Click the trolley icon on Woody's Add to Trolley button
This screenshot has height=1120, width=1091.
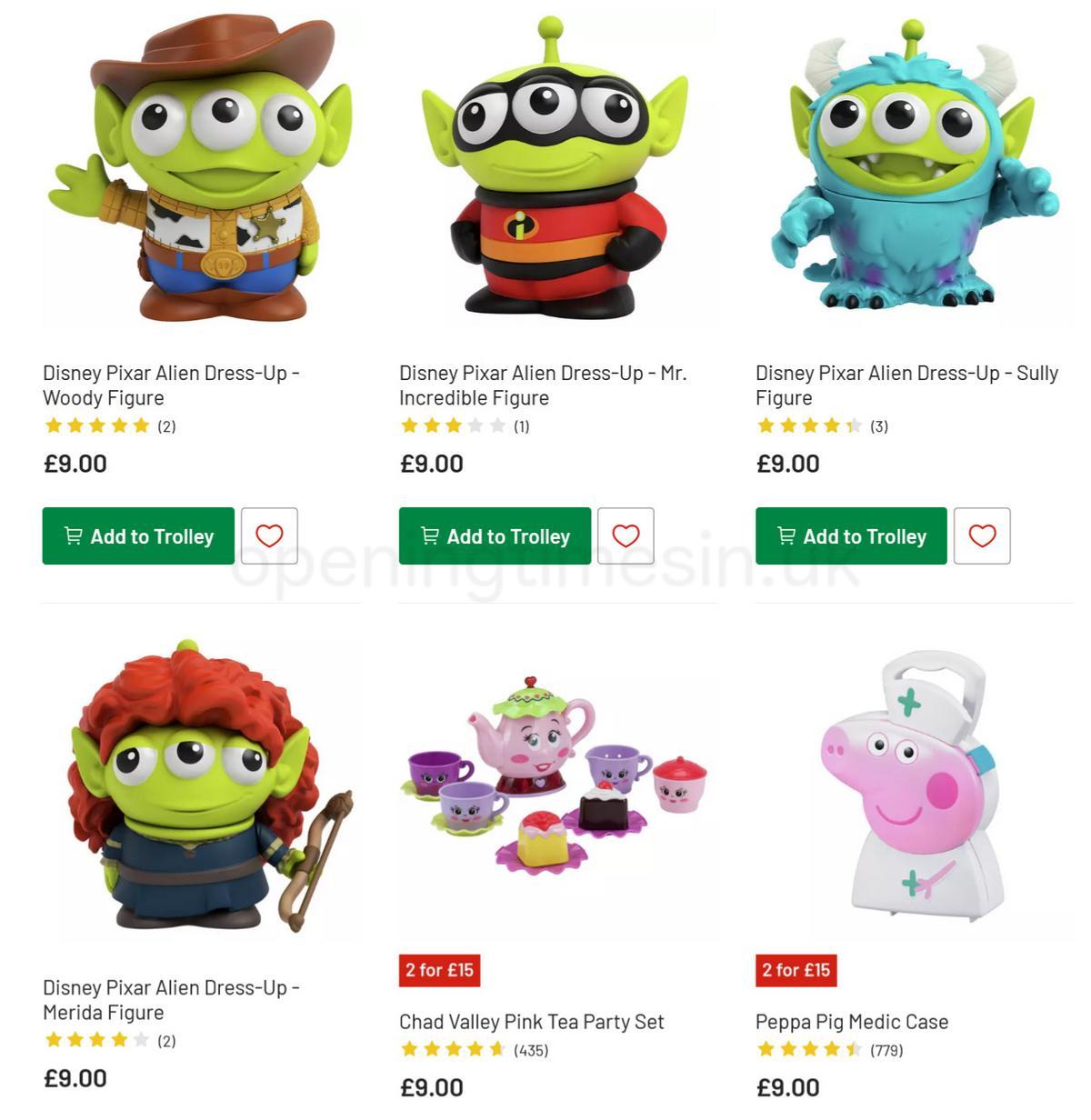click(74, 535)
